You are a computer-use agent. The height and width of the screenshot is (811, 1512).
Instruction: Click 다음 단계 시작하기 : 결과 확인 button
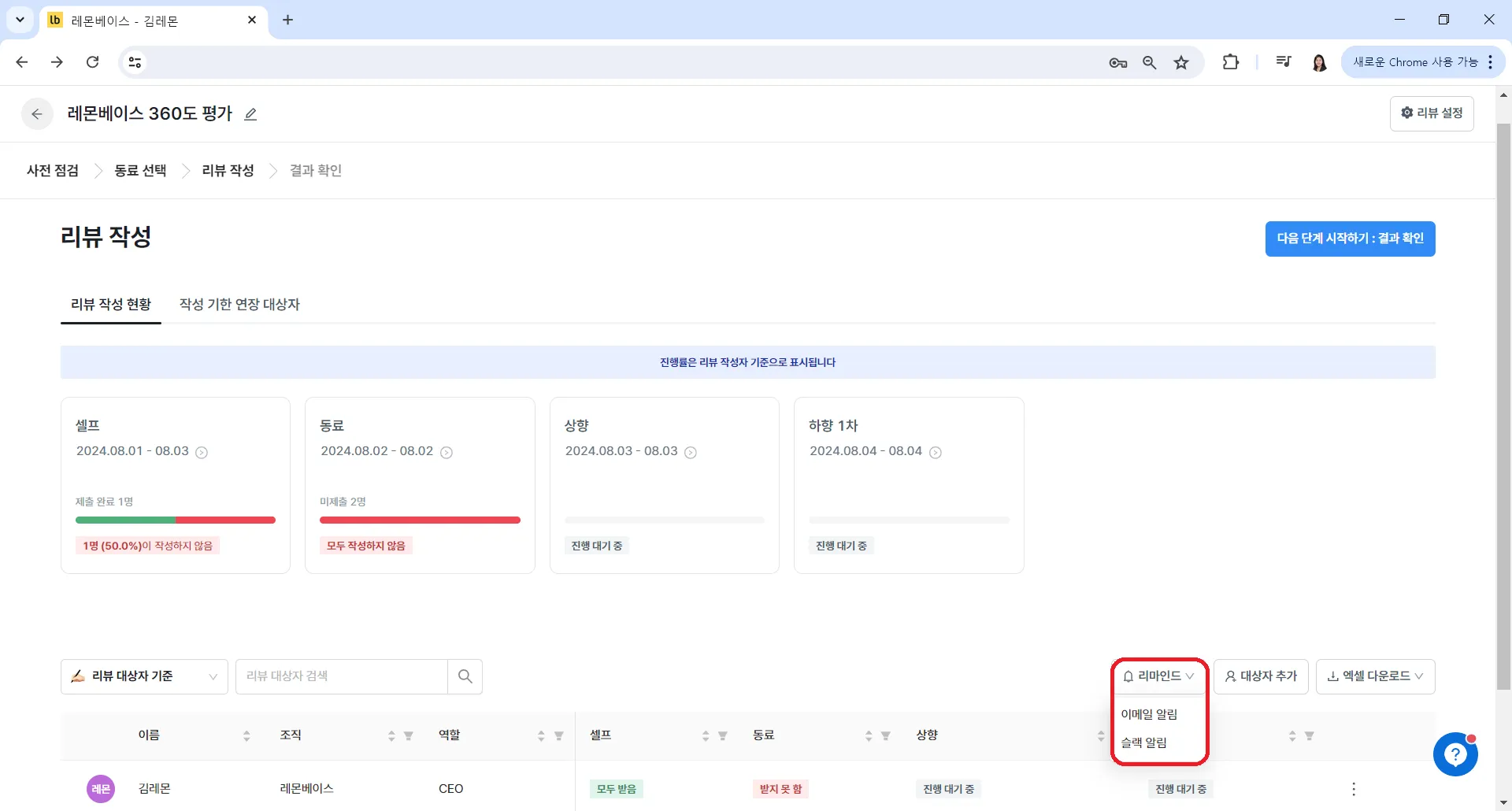1350,239
